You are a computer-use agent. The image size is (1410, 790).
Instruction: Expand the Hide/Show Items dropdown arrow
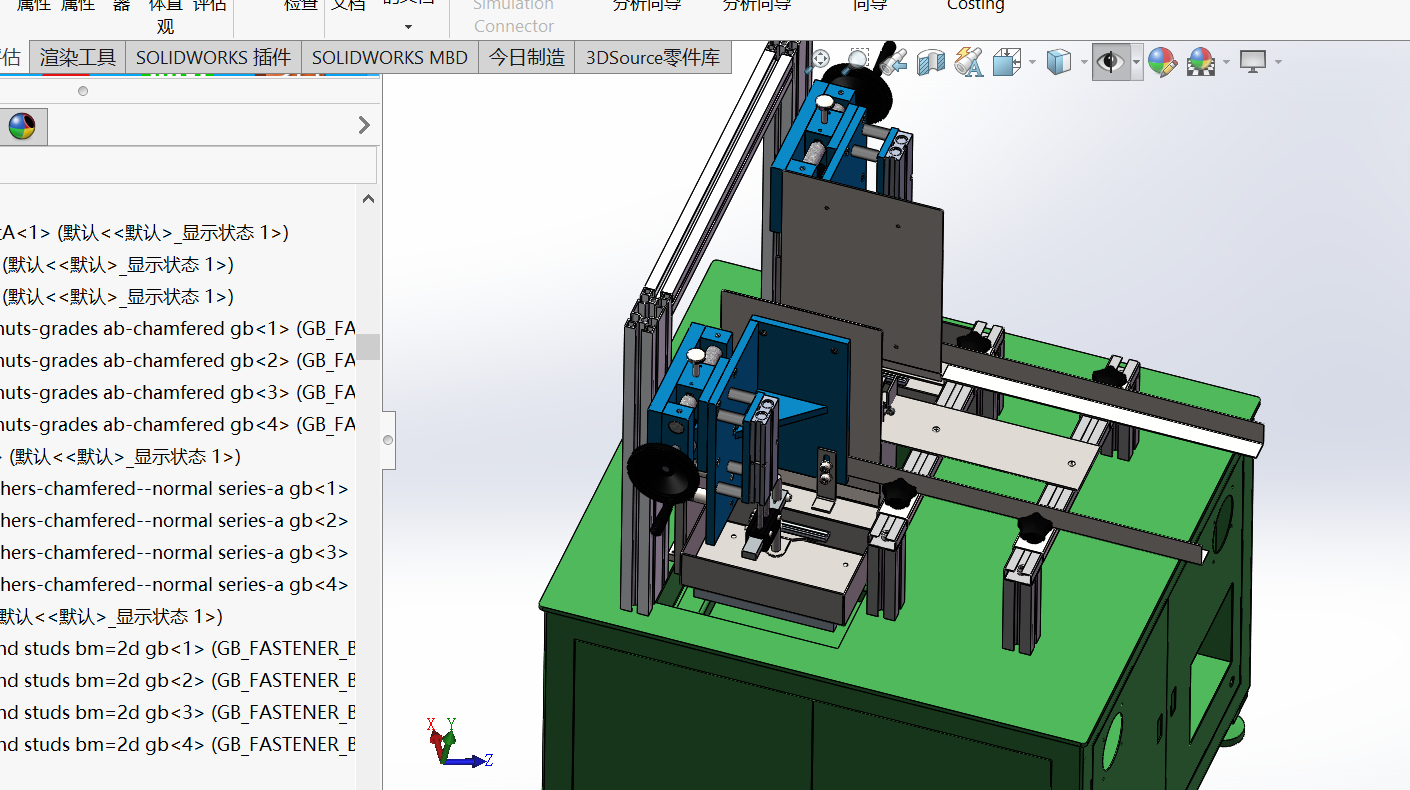click(x=1136, y=62)
